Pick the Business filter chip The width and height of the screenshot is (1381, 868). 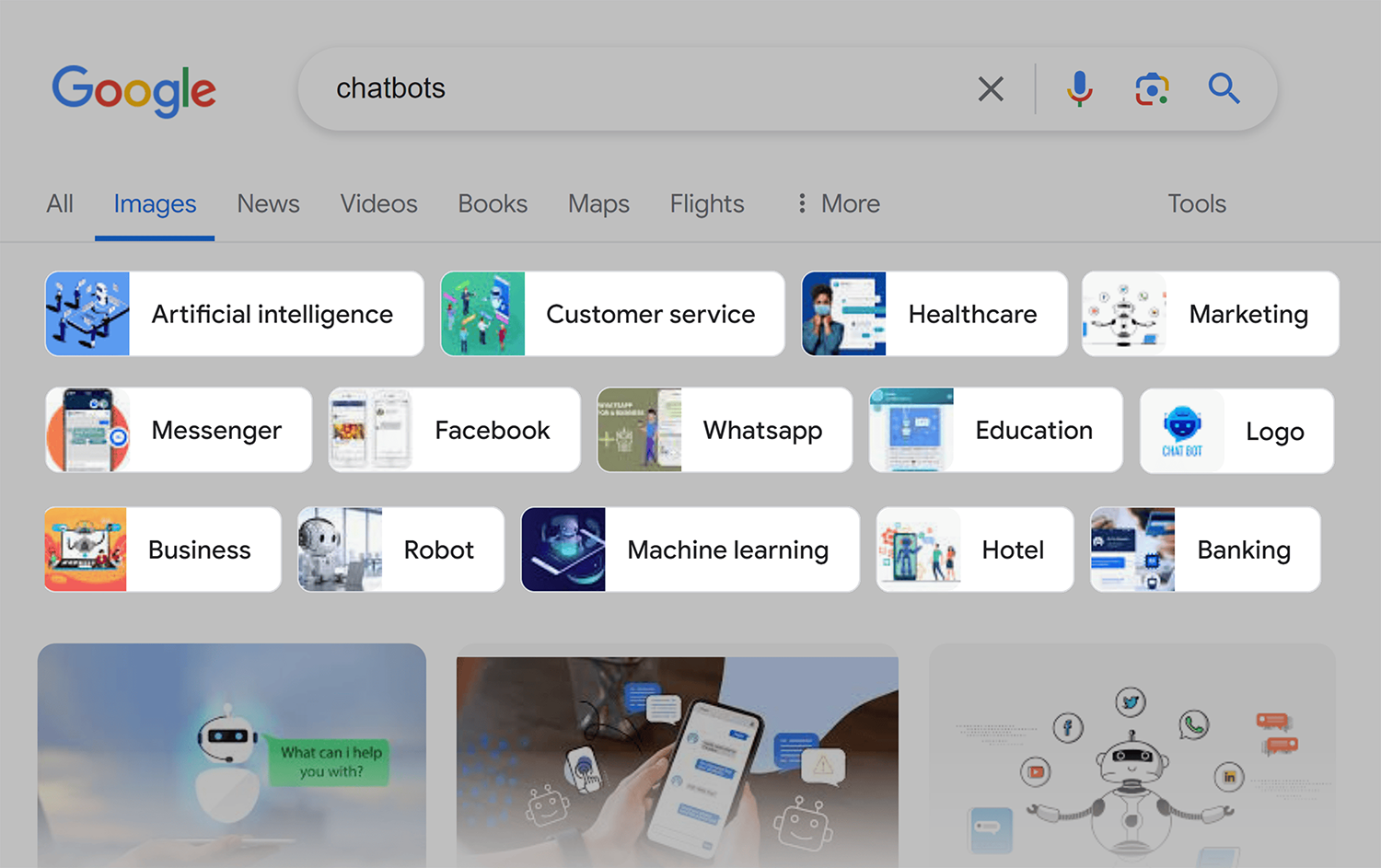point(163,550)
